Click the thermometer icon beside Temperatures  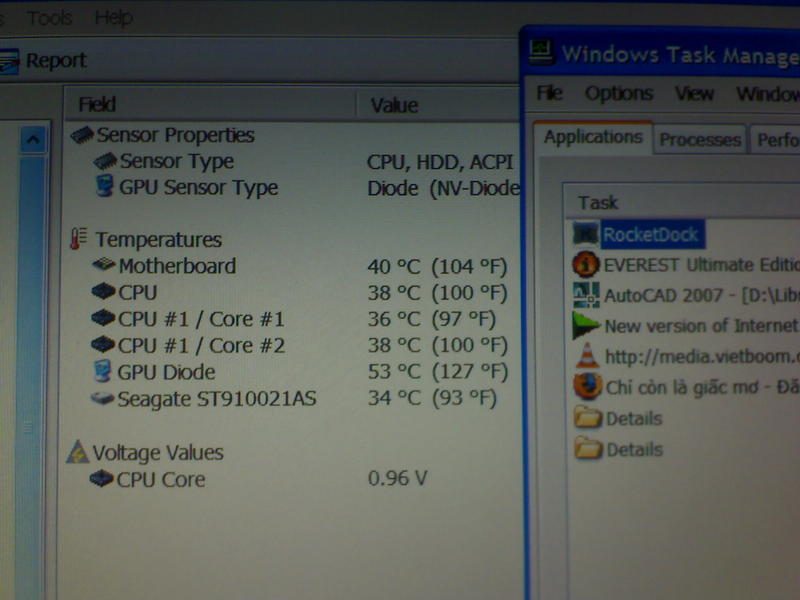[78, 240]
